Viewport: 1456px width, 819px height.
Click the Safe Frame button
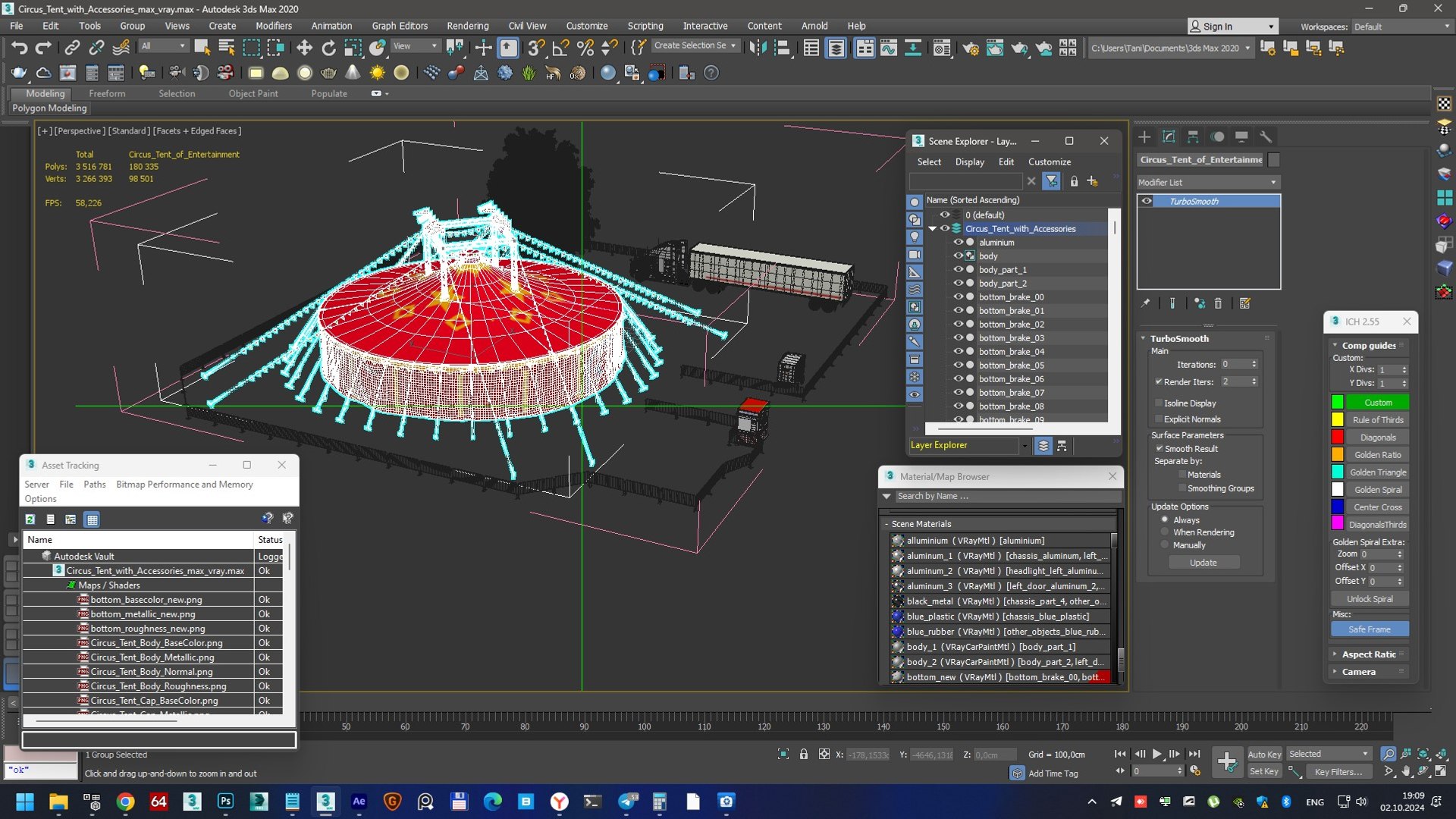click(1369, 629)
